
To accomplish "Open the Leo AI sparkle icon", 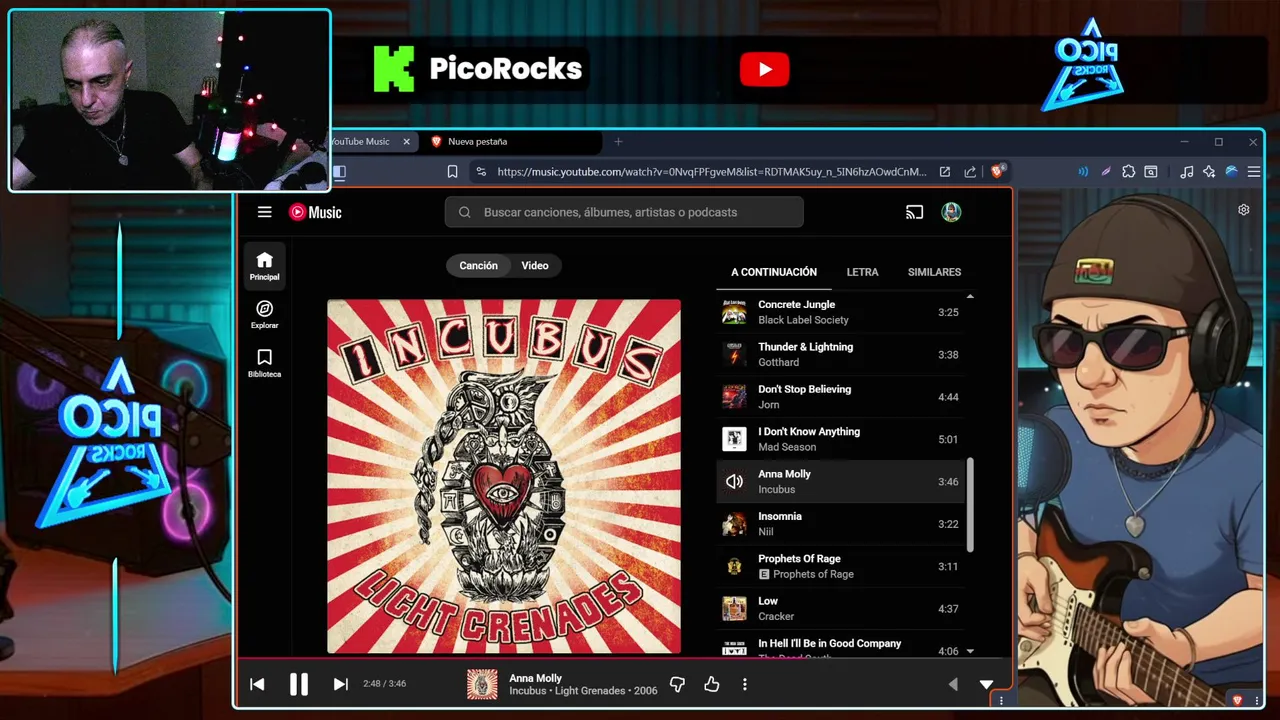I will pyautogui.click(x=1209, y=171).
